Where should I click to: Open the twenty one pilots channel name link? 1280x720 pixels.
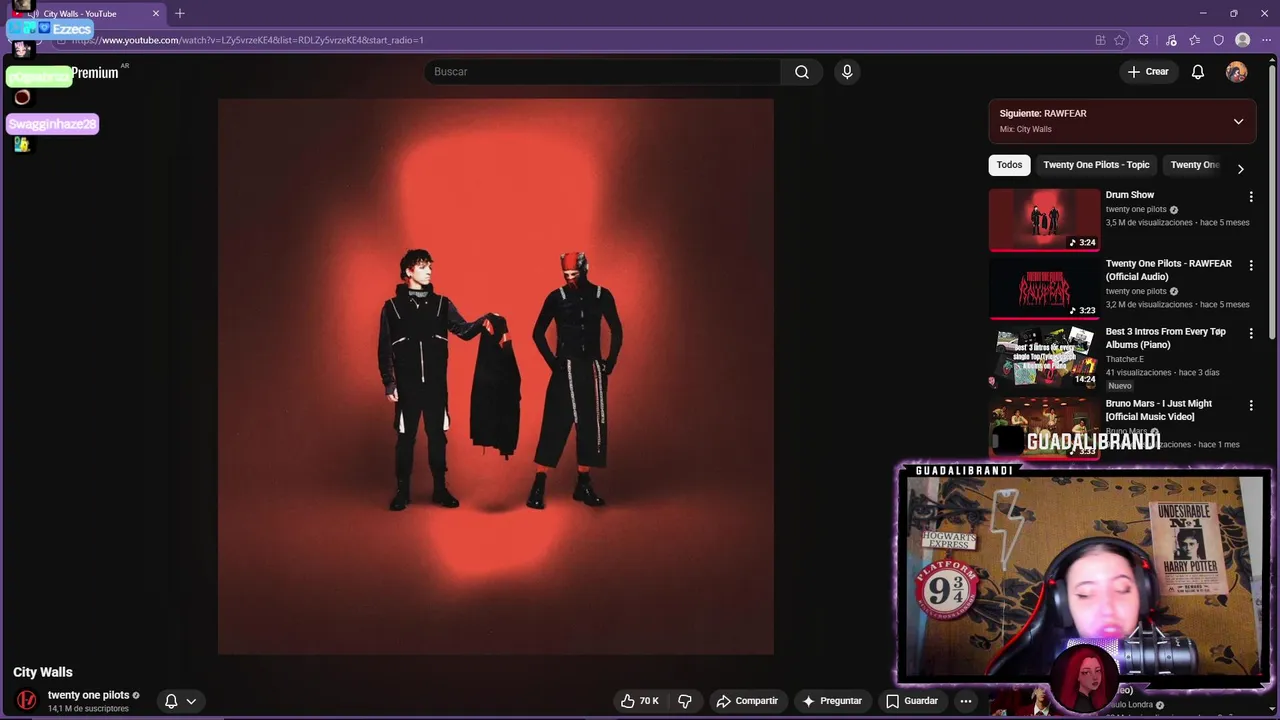point(88,695)
